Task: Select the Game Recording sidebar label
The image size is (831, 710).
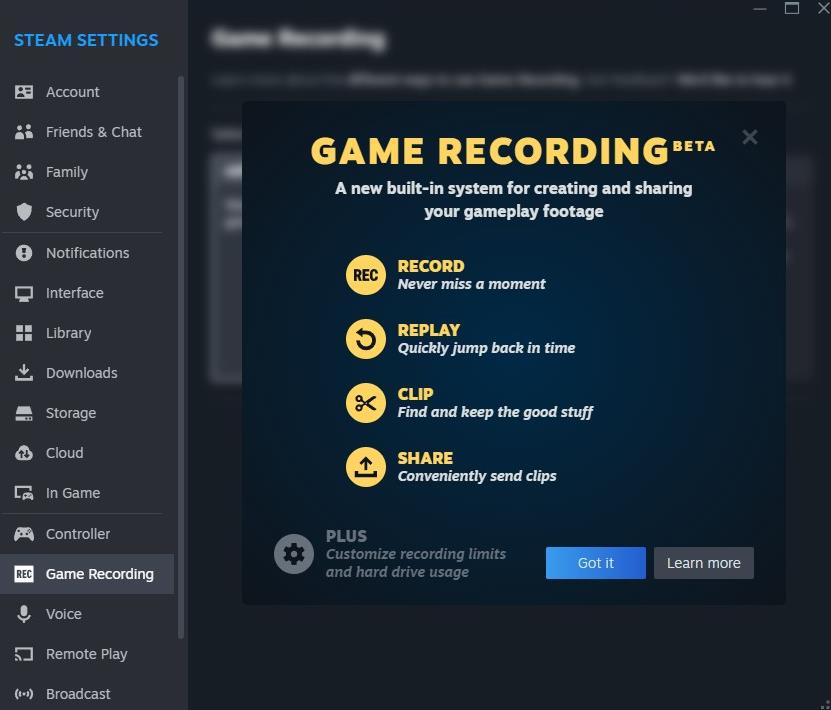Action: 100,574
